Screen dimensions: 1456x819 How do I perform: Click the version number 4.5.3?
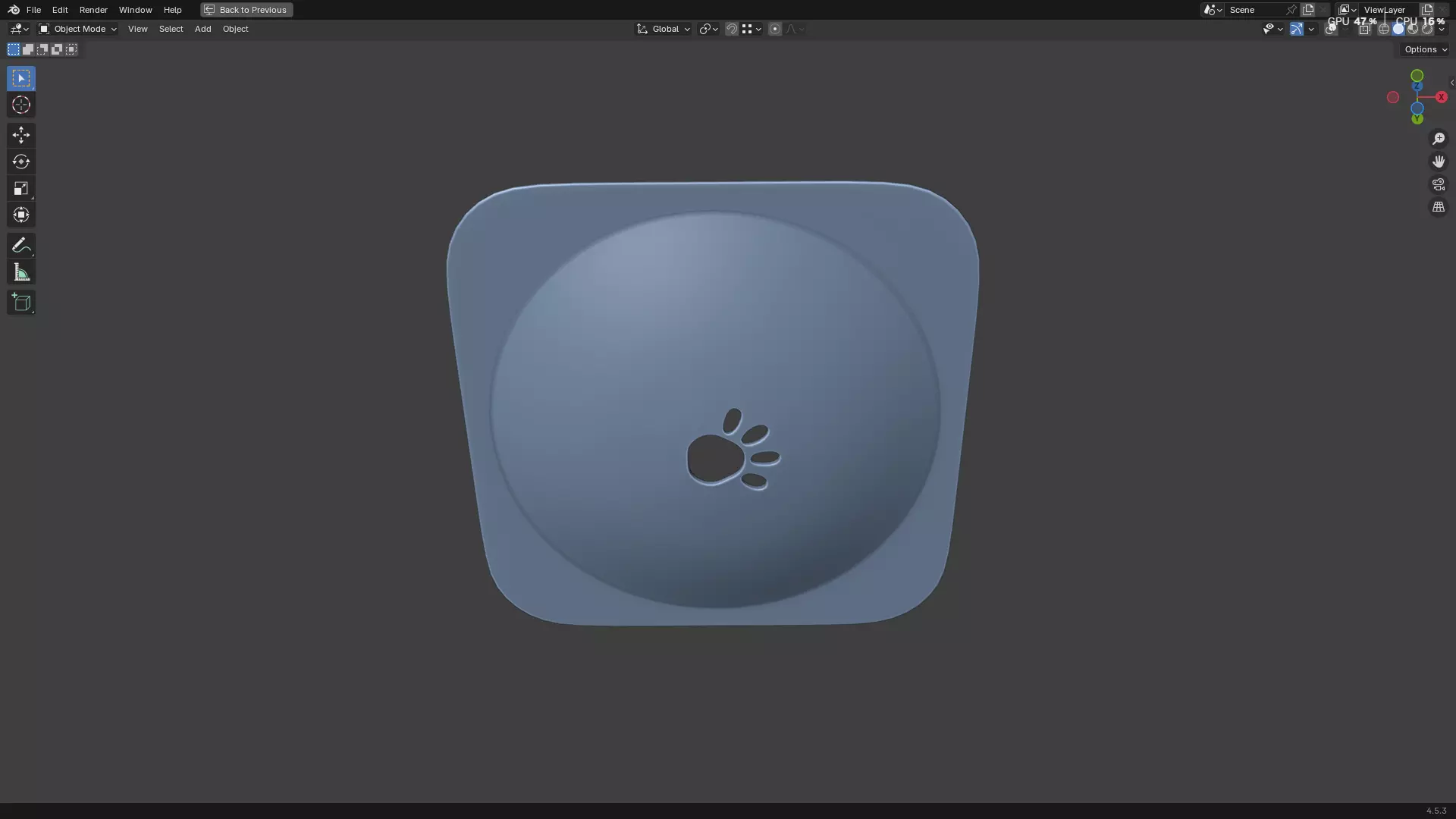1436,811
